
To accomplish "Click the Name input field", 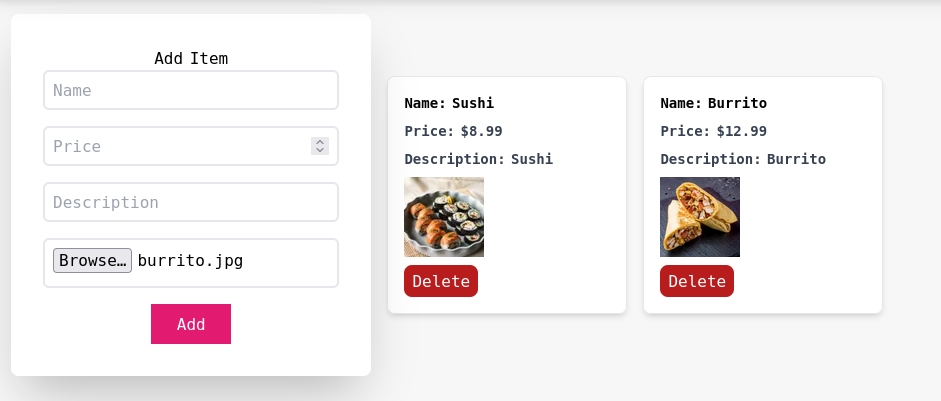I will click(190, 90).
